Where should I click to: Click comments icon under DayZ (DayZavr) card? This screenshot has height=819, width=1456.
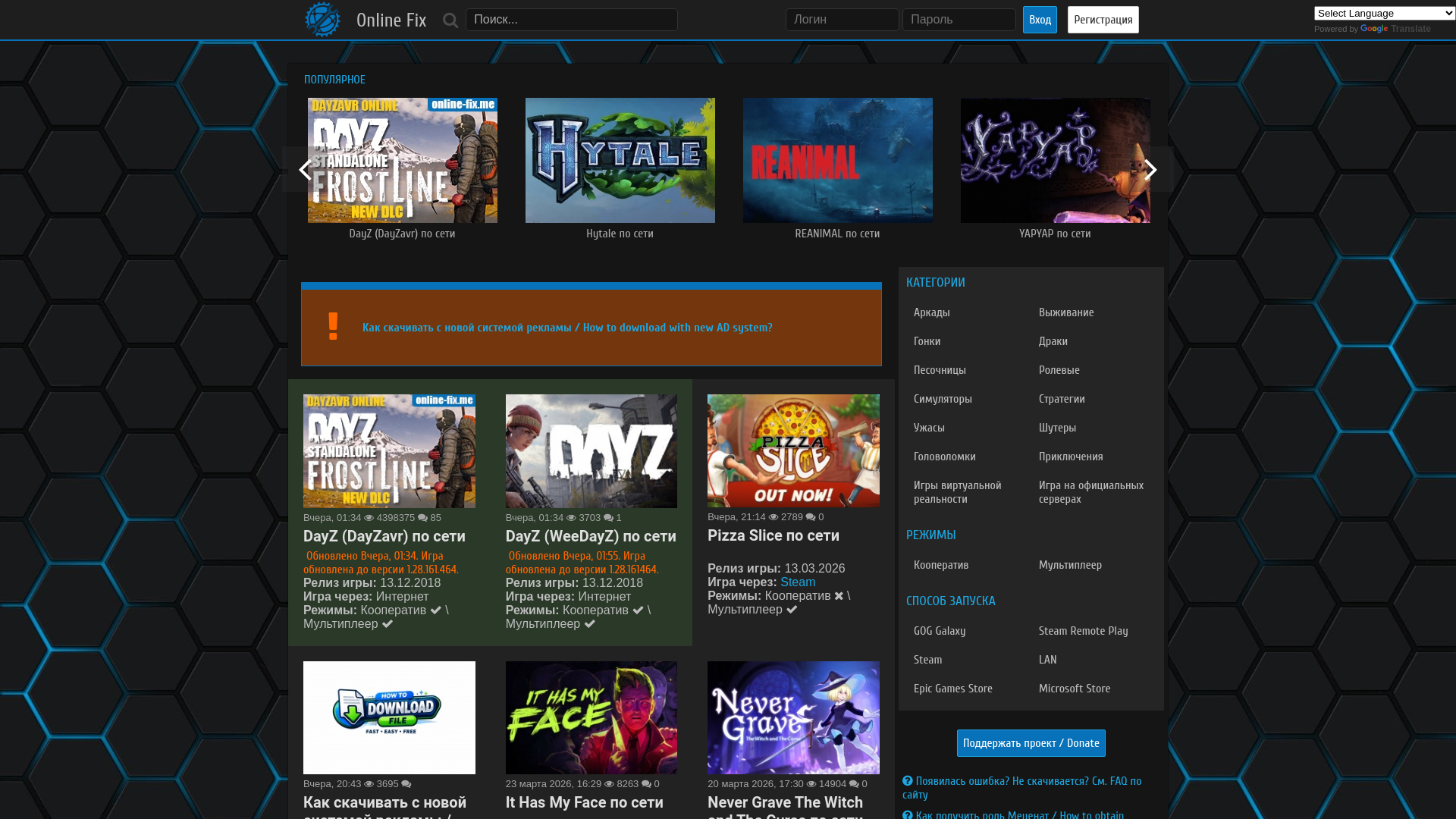422,518
